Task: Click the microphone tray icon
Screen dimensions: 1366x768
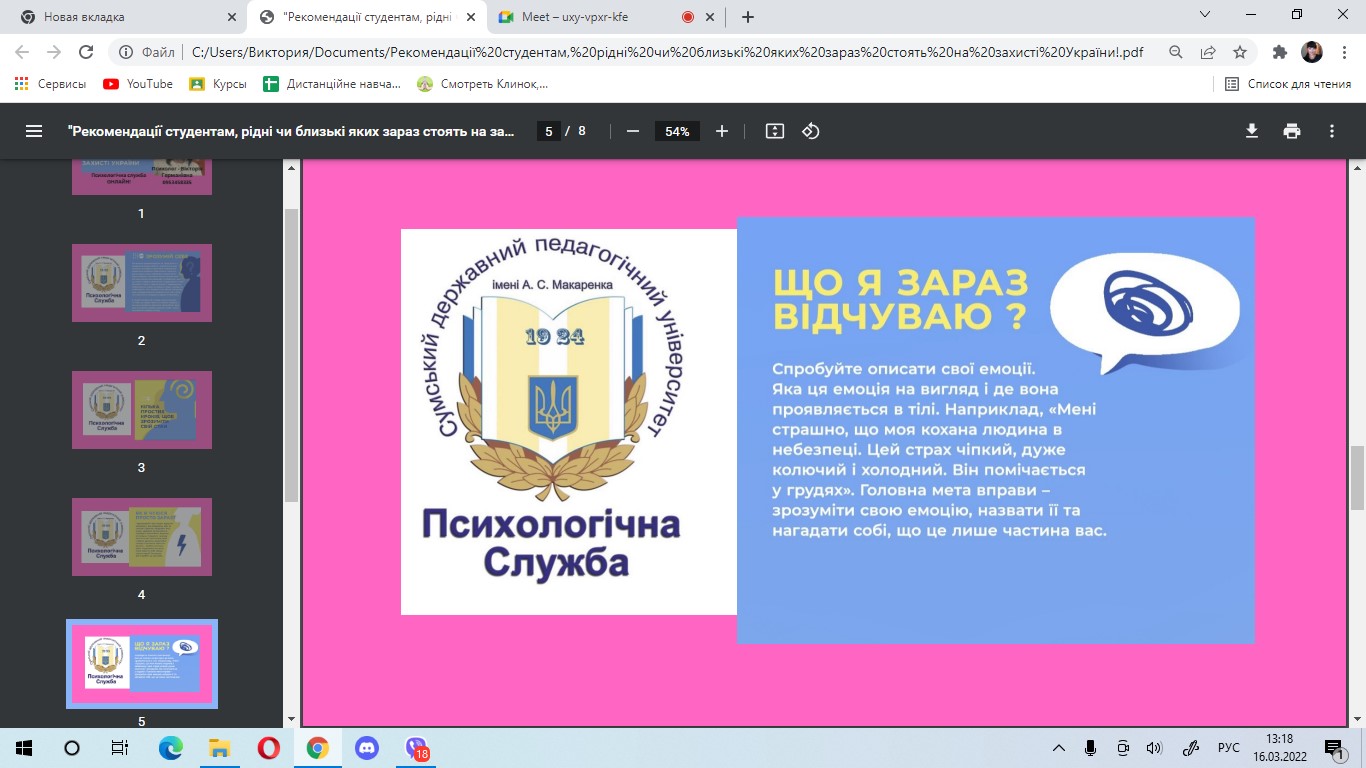Action: click(x=1091, y=748)
